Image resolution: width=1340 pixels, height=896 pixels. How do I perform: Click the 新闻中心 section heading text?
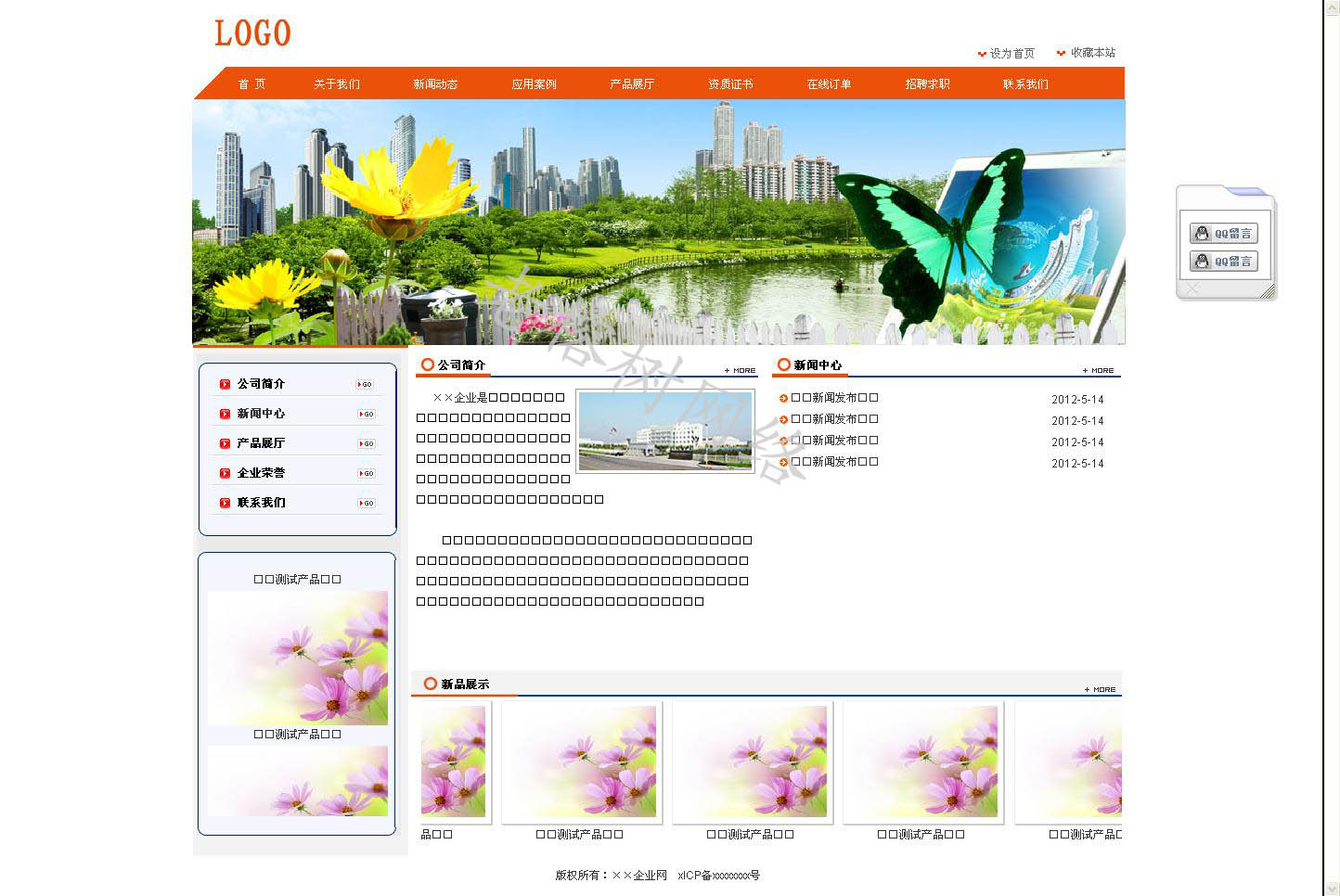(818, 365)
